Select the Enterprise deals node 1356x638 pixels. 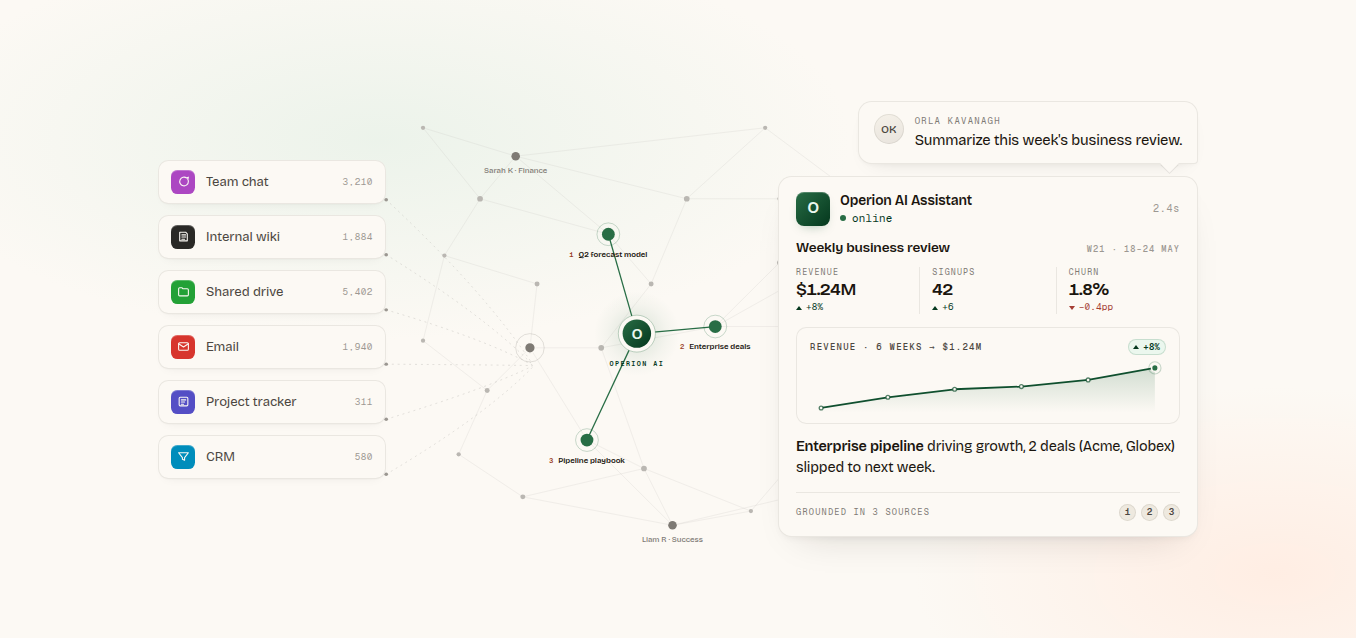(715, 326)
